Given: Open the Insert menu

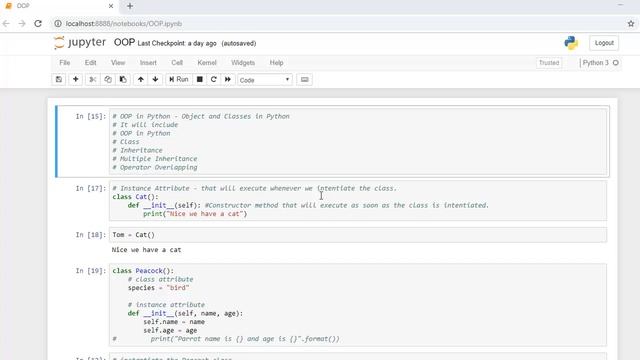Looking at the screenshot, I should [x=148, y=63].
